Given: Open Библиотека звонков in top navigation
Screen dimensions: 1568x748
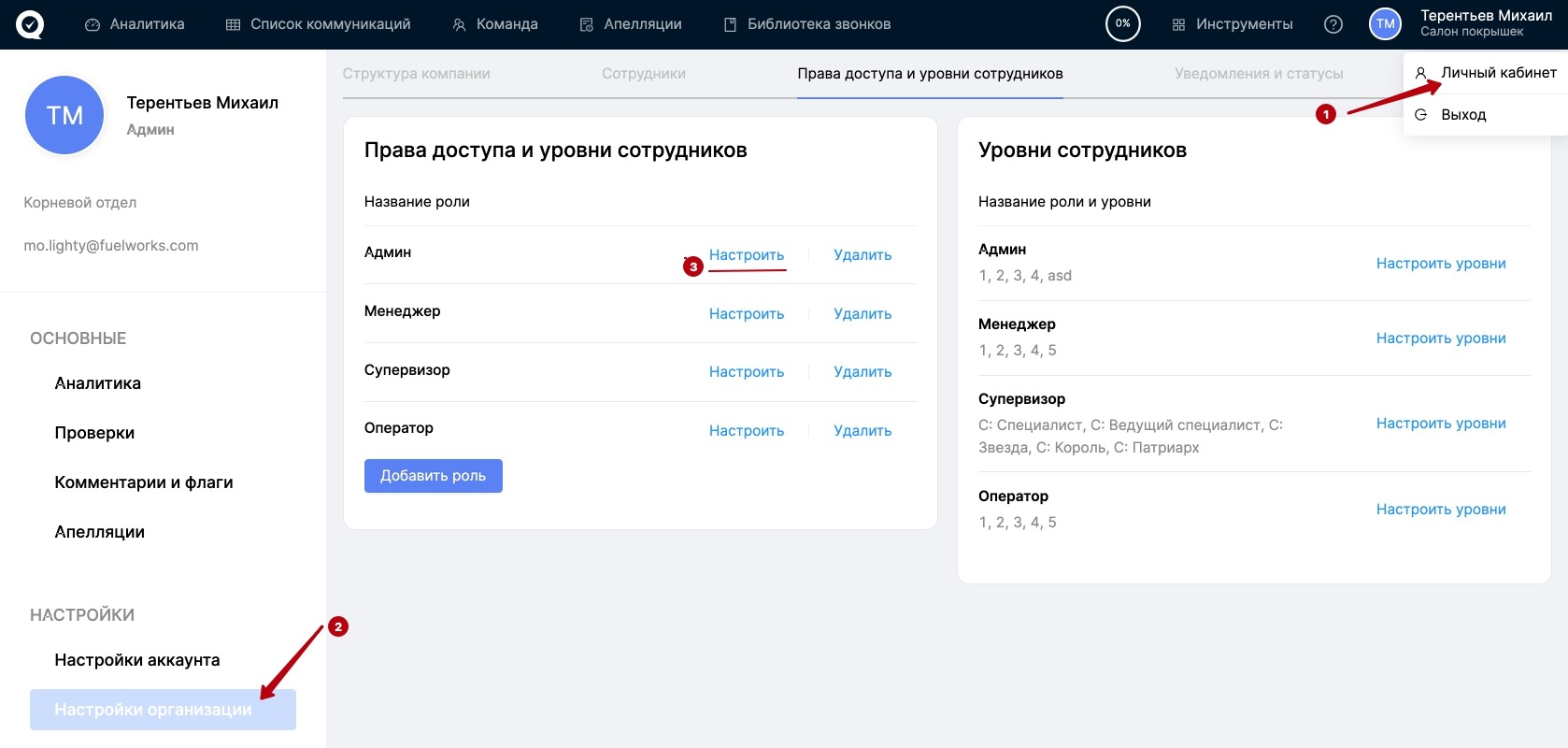Looking at the screenshot, I should (x=807, y=24).
